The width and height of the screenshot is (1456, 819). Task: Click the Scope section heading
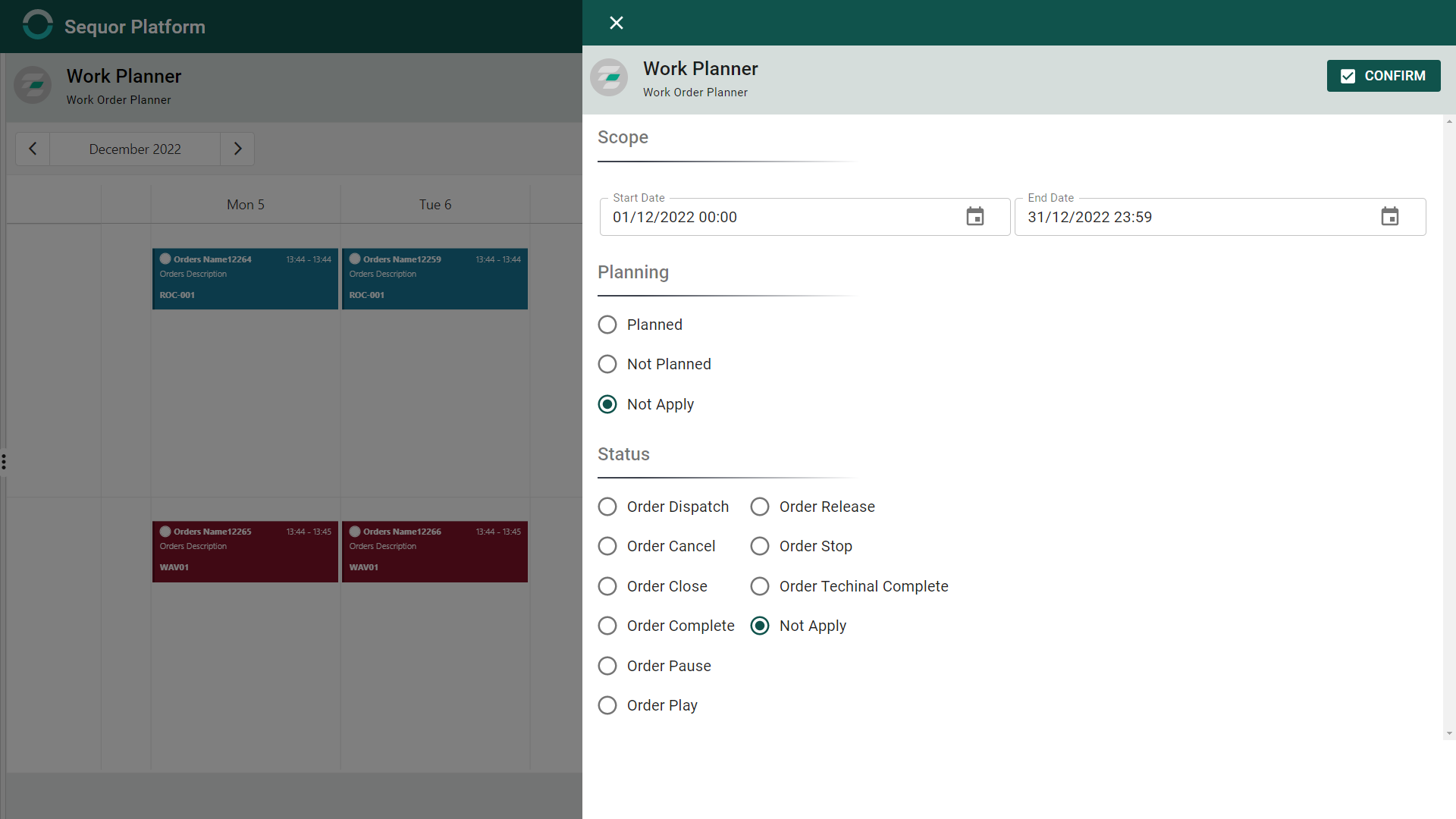click(623, 137)
